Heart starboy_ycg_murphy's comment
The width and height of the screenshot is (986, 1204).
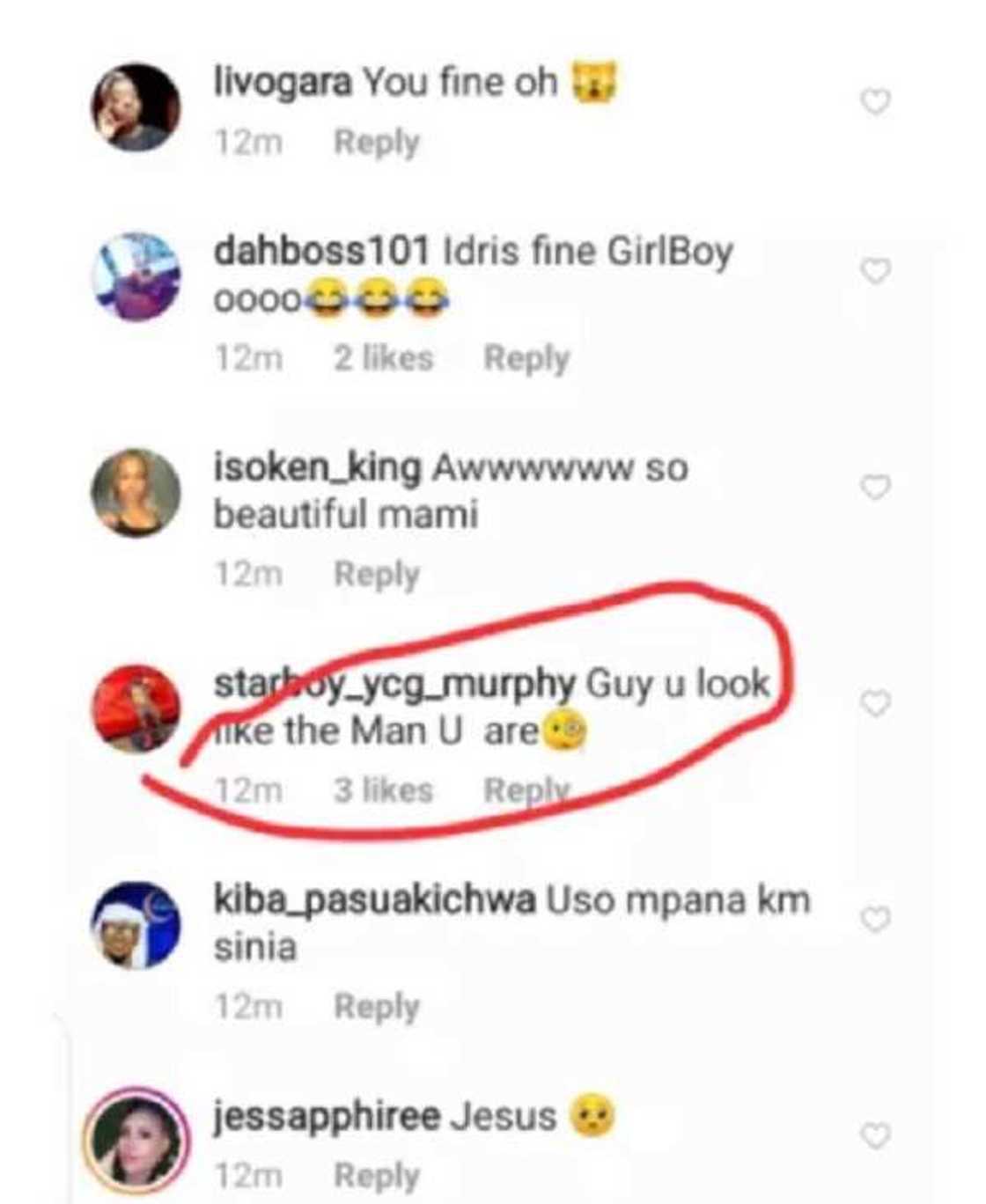875,703
